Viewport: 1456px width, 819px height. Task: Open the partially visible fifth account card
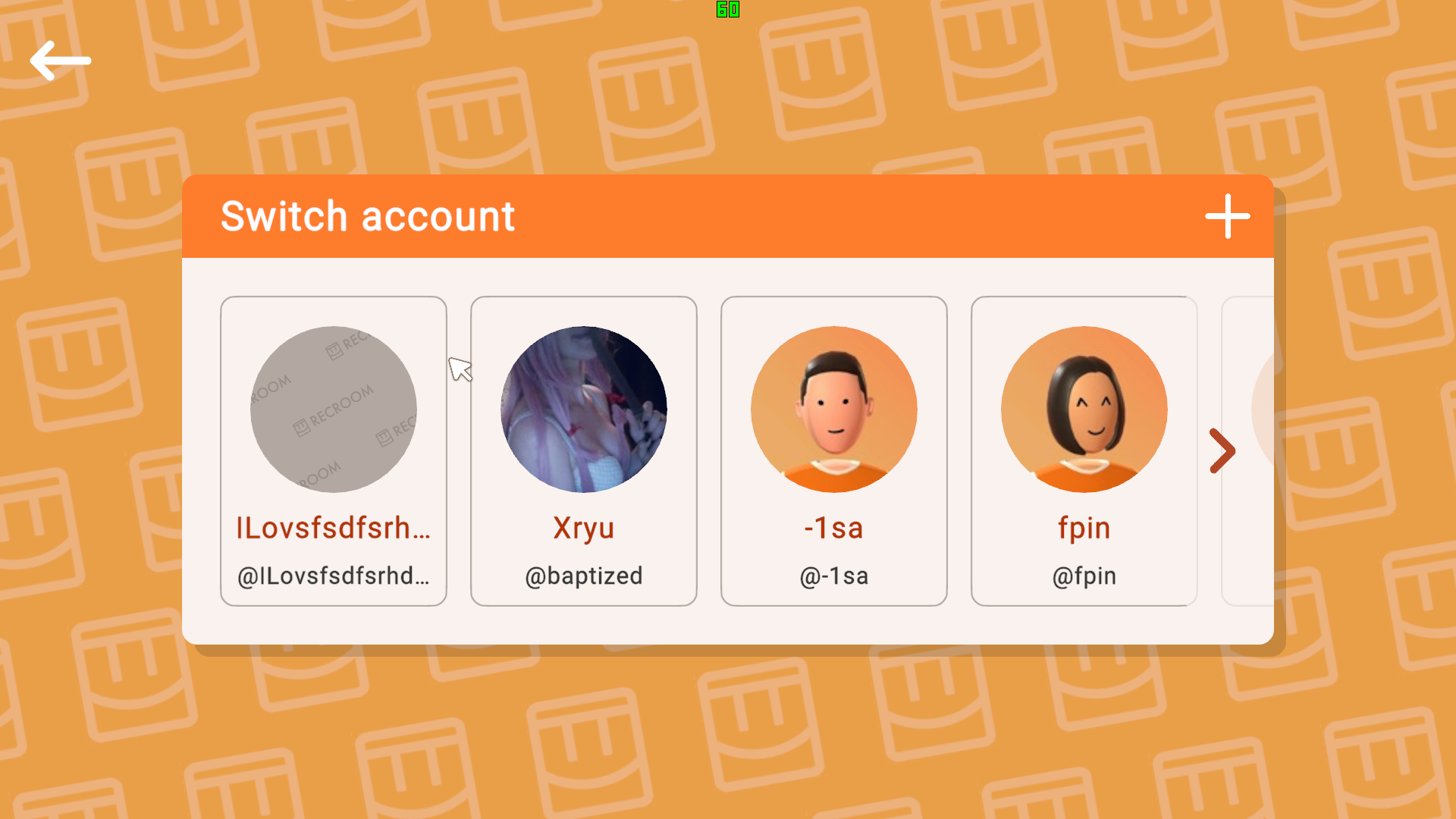pos(1248,451)
